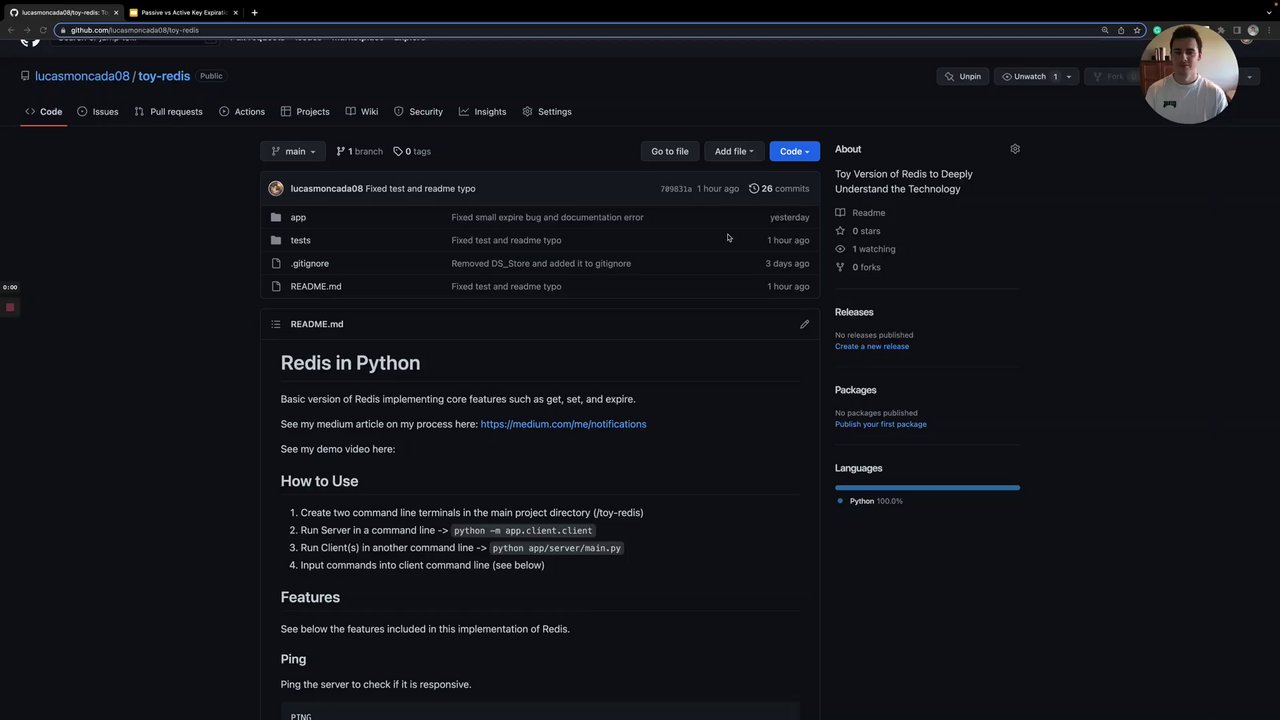Image resolution: width=1280 pixels, height=720 pixels.
Task: Click the Unpin repository button
Action: (x=963, y=76)
